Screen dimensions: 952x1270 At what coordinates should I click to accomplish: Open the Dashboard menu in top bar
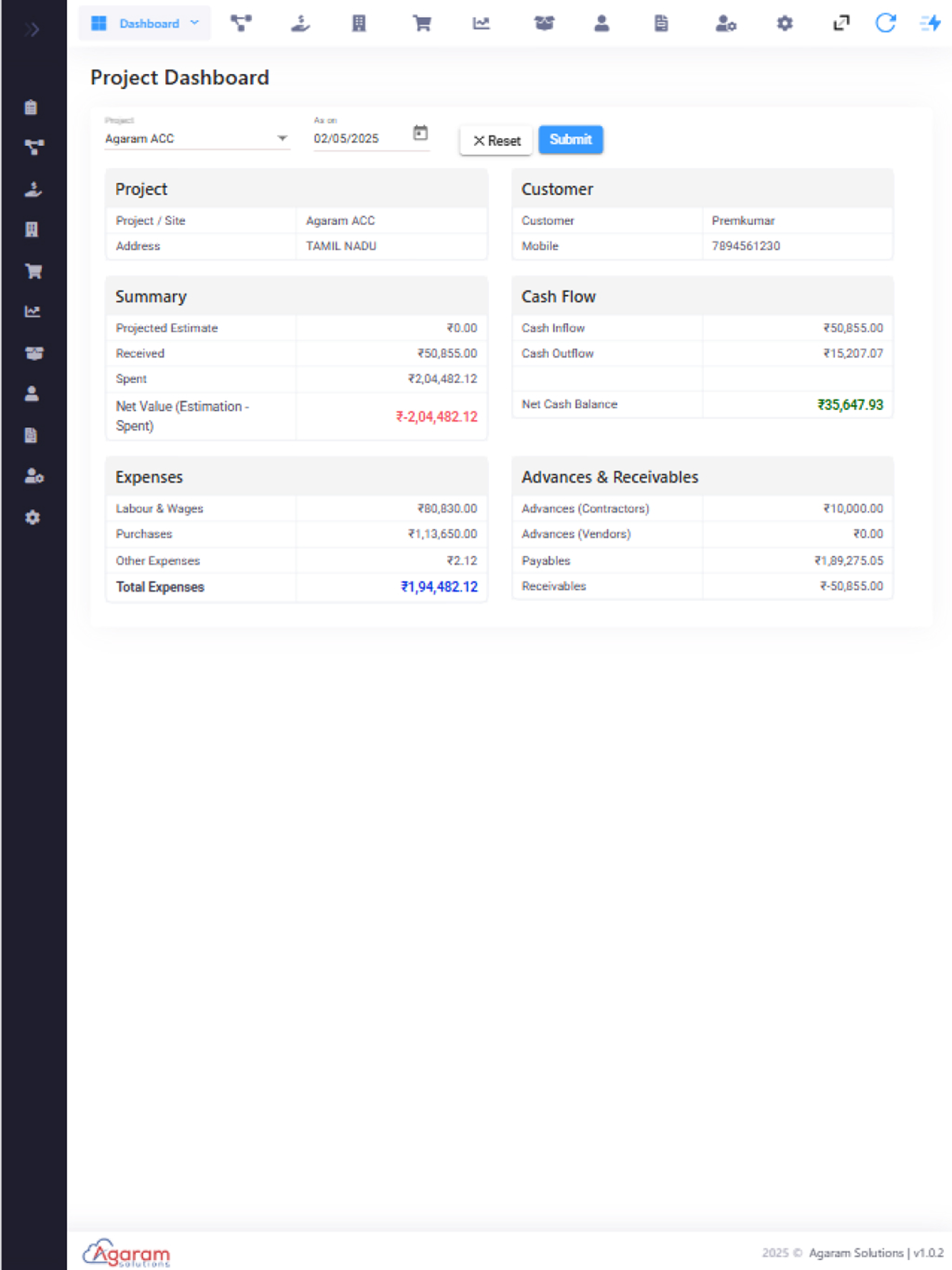tap(145, 24)
